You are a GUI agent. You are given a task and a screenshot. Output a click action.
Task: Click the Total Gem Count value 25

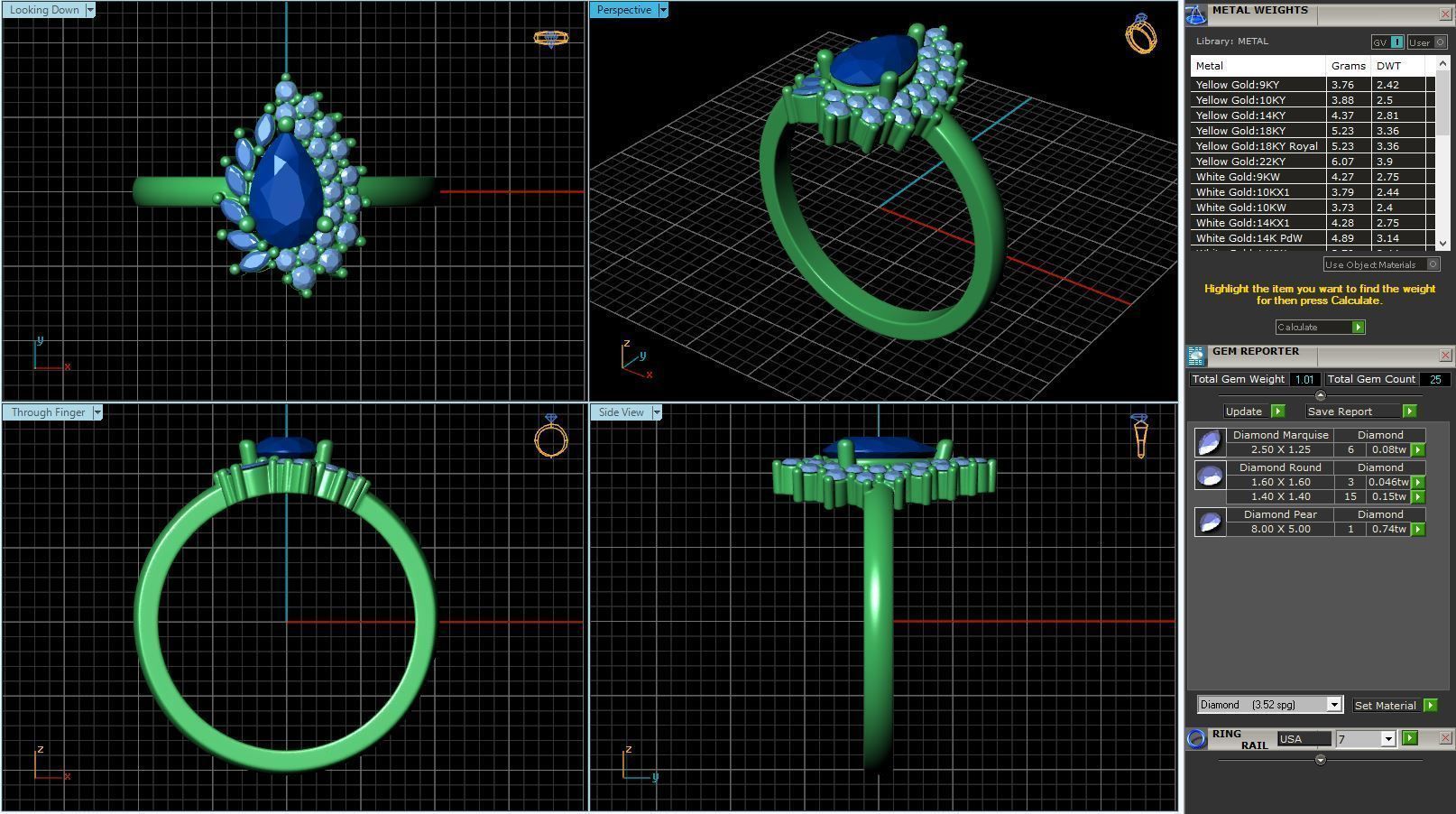click(x=1434, y=379)
